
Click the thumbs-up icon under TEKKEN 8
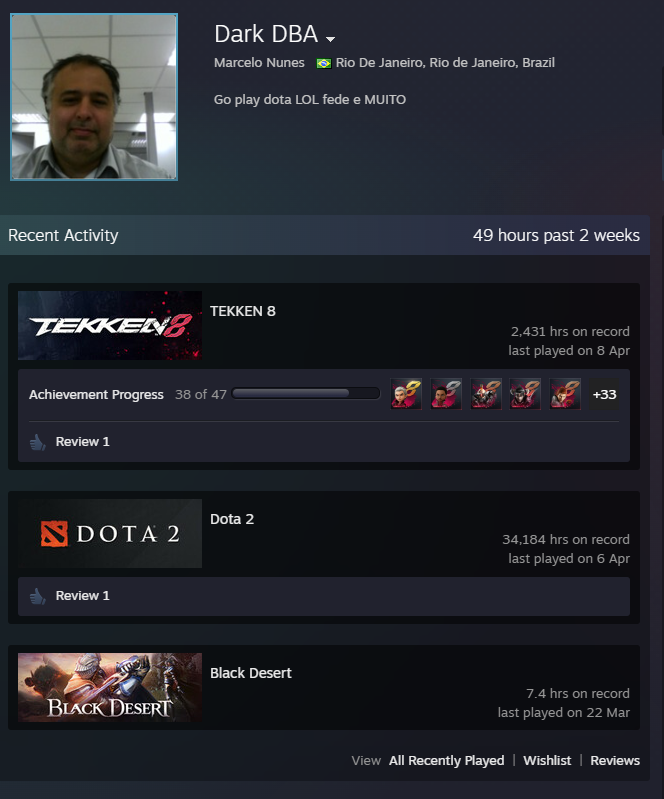pos(37,442)
